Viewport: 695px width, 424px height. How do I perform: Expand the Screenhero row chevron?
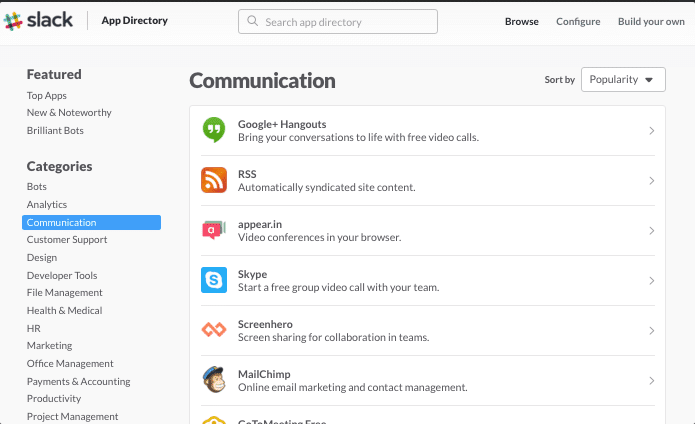tap(652, 331)
